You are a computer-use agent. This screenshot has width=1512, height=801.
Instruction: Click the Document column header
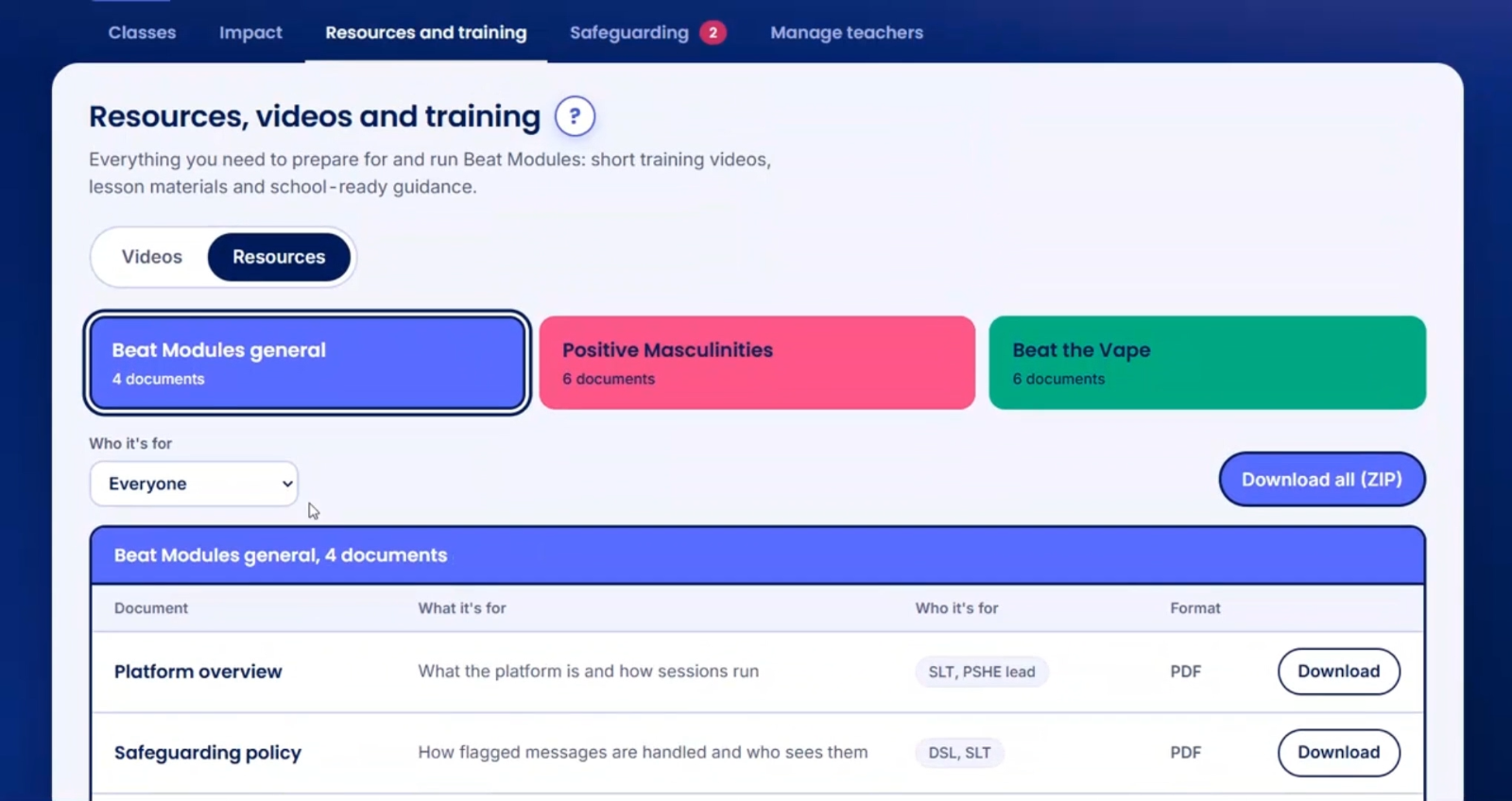(x=151, y=608)
